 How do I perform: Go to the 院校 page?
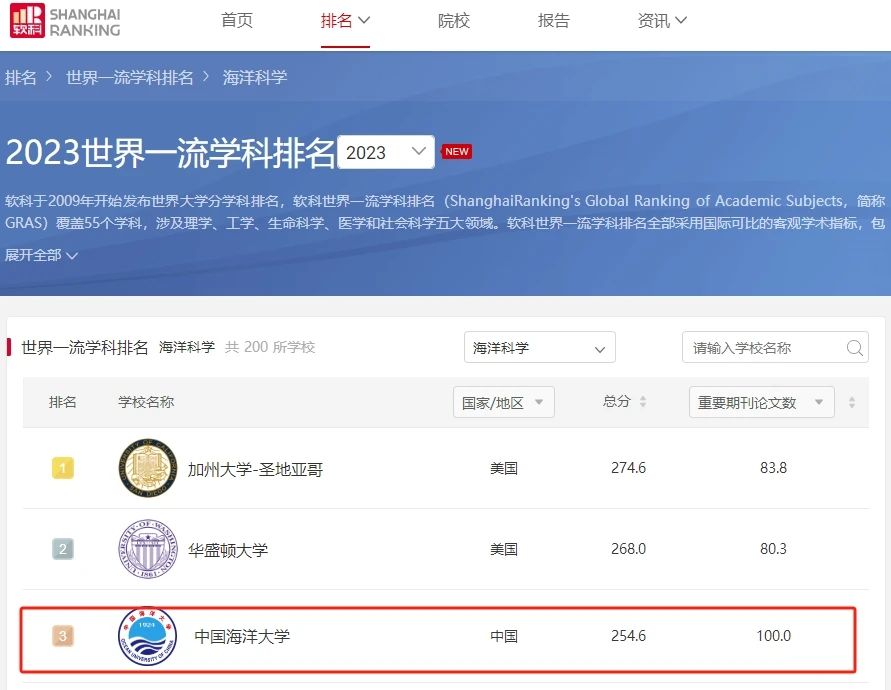[453, 21]
